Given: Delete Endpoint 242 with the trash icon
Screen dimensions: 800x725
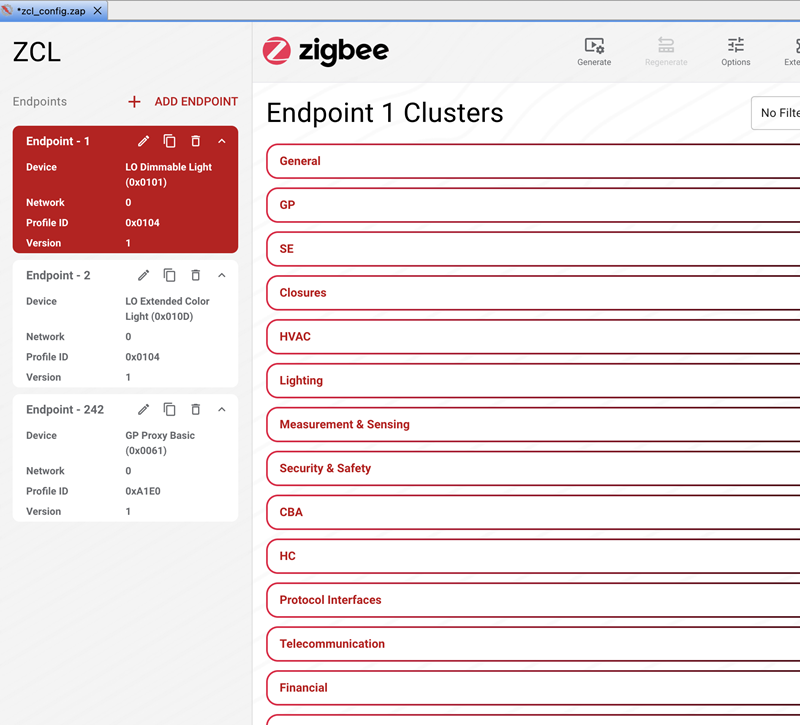Looking at the screenshot, I should 196,410.
